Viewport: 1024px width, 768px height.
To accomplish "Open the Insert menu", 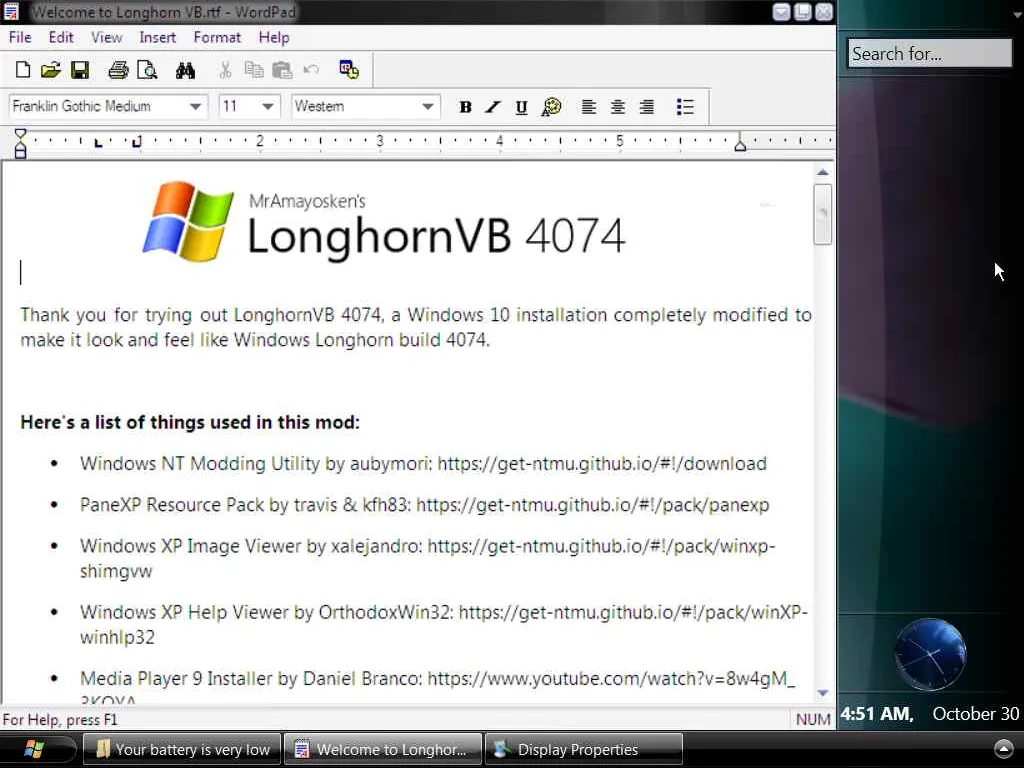I will (157, 37).
